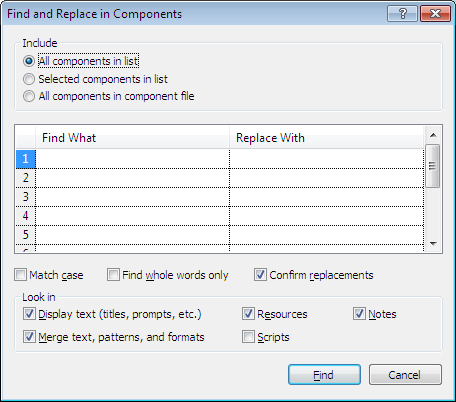Uncheck the Notes checkbox

pyautogui.click(x=359, y=314)
